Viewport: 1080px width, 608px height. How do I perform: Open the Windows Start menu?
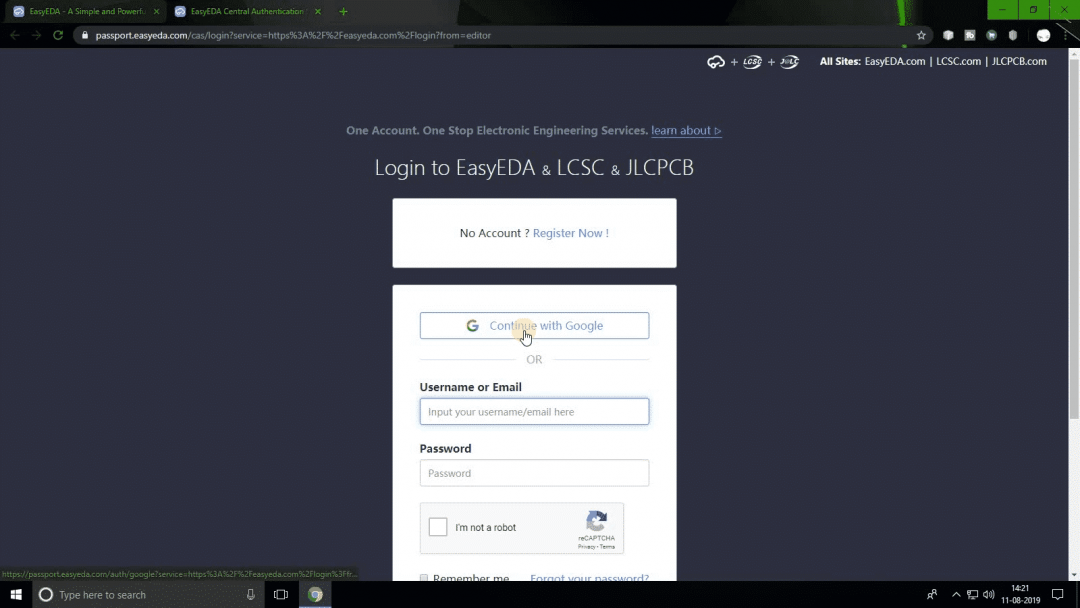pyautogui.click(x=16, y=594)
